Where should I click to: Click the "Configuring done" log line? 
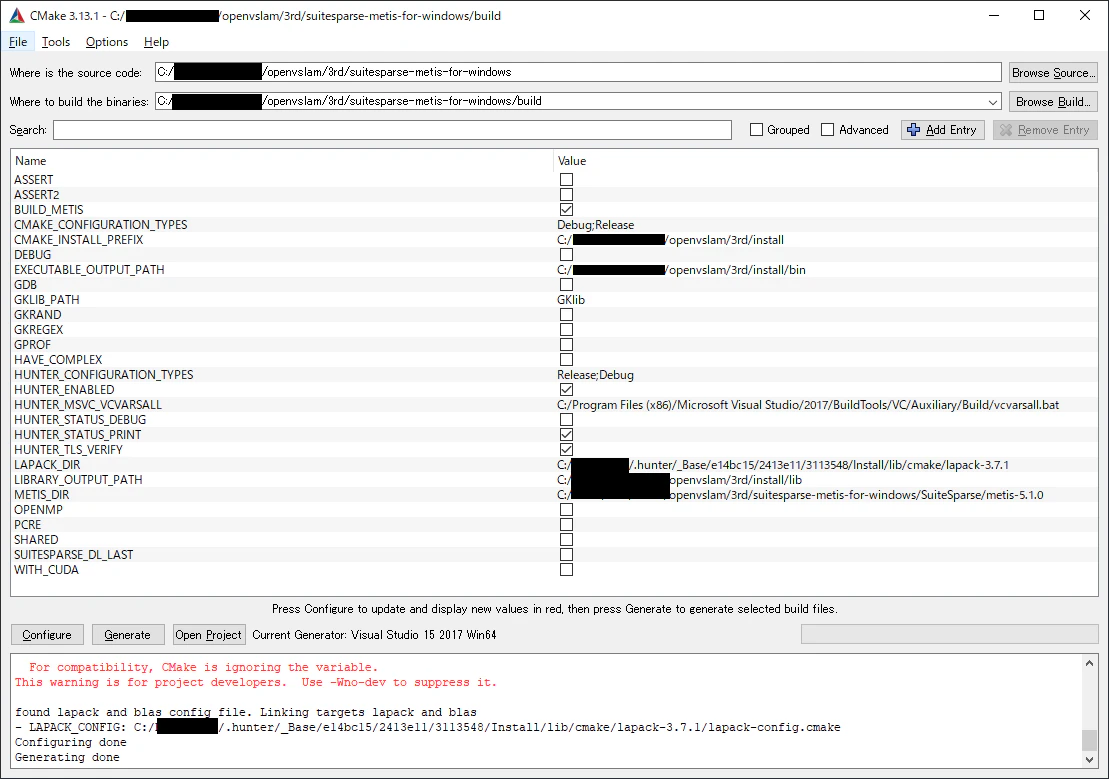(71, 742)
